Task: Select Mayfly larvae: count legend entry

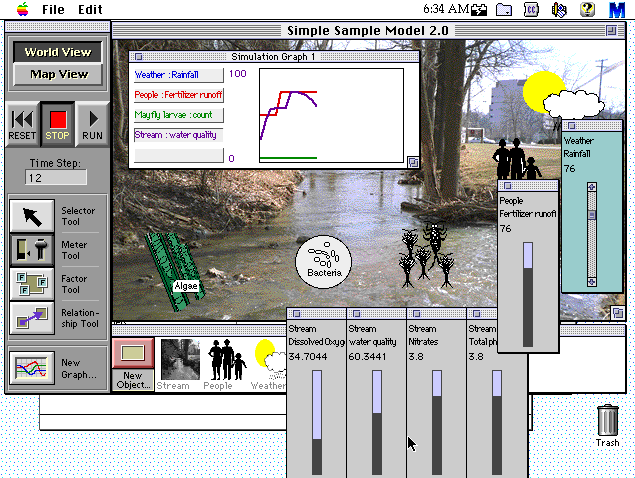Action: pos(178,115)
